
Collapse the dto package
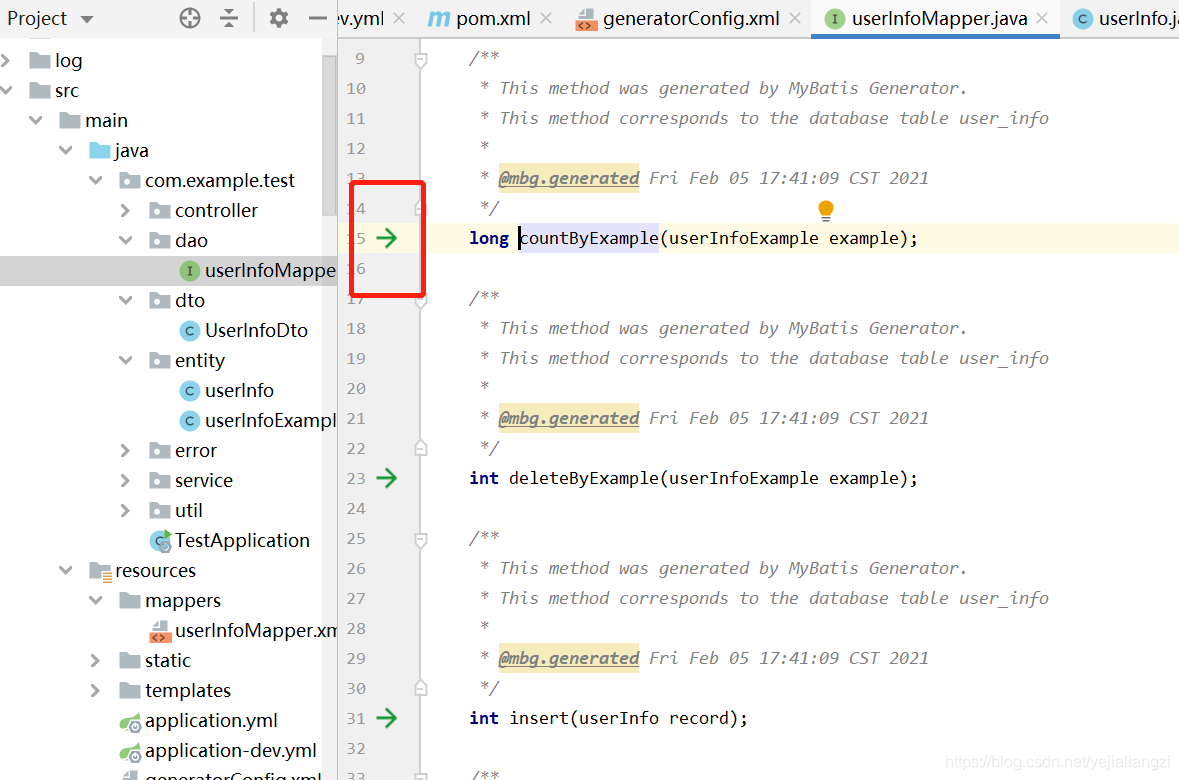click(x=126, y=300)
